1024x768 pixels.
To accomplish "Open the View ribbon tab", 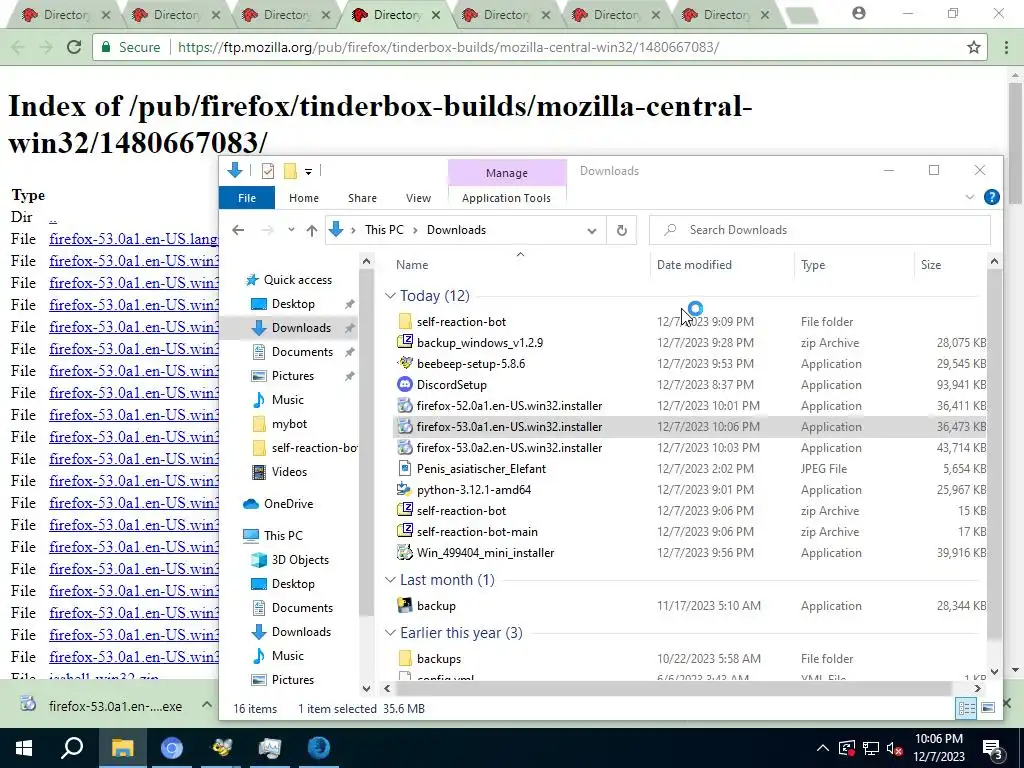I will [x=418, y=198].
